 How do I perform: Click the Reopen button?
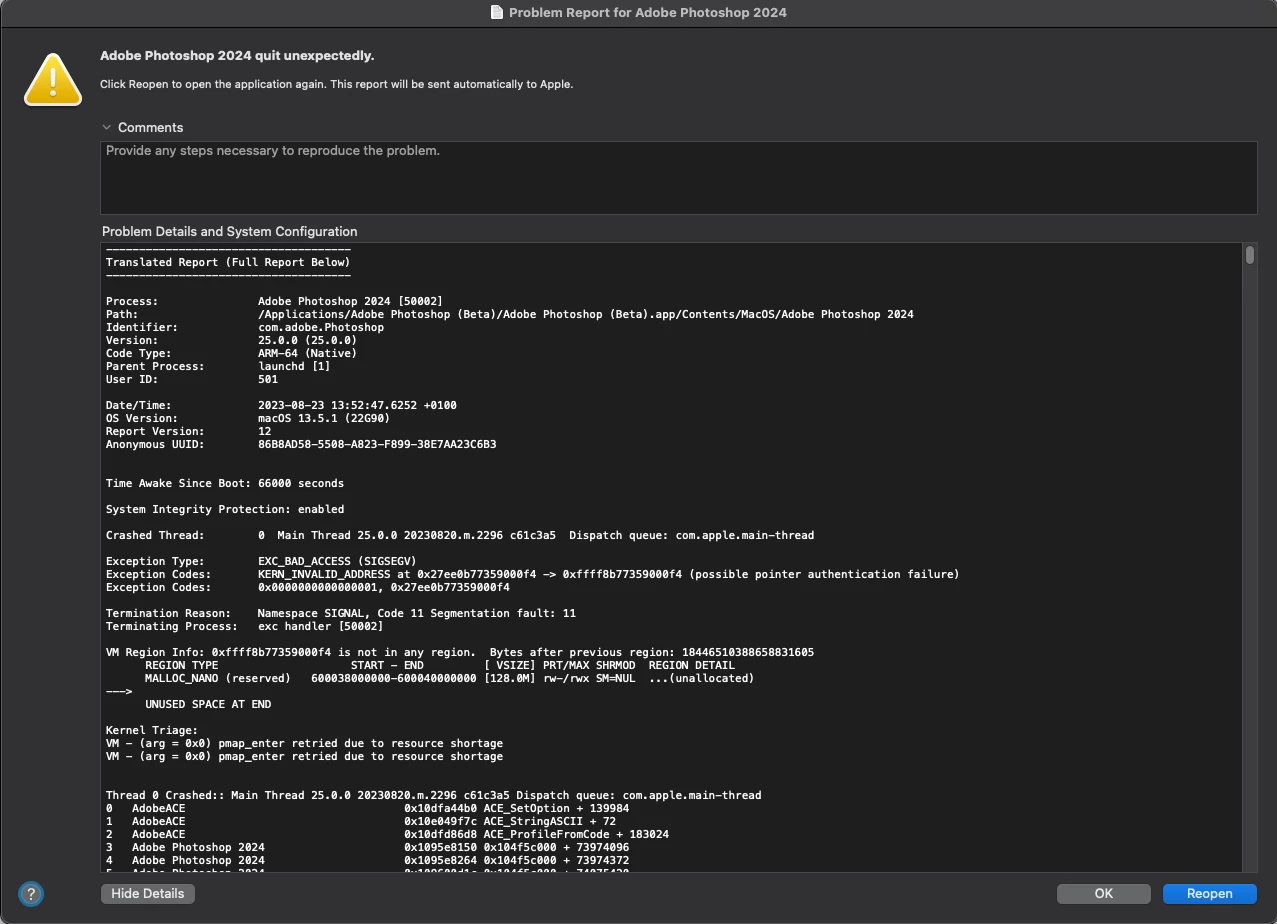(x=1209, y=893)
